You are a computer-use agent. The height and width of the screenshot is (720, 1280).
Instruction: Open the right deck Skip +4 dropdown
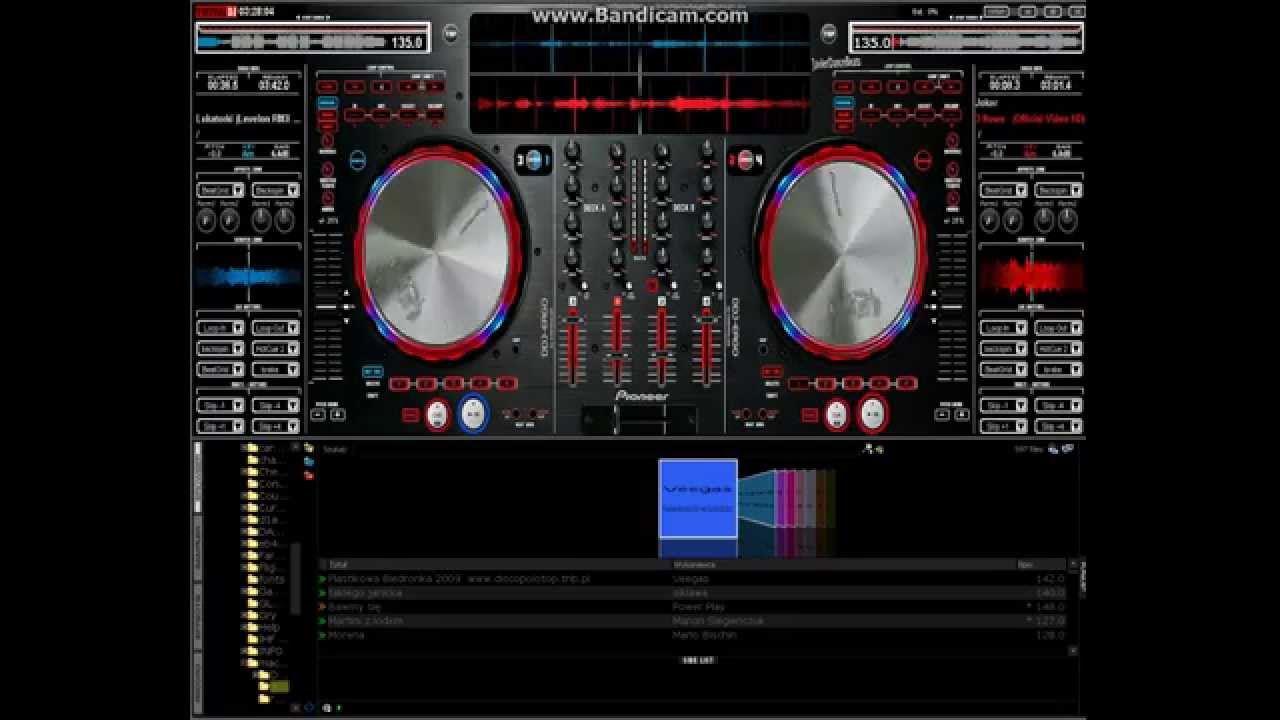(x=1058, y=425)
